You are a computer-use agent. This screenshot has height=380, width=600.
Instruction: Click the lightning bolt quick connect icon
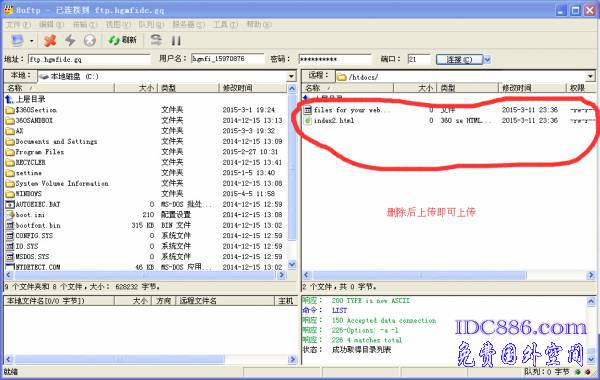pos(70,40)
